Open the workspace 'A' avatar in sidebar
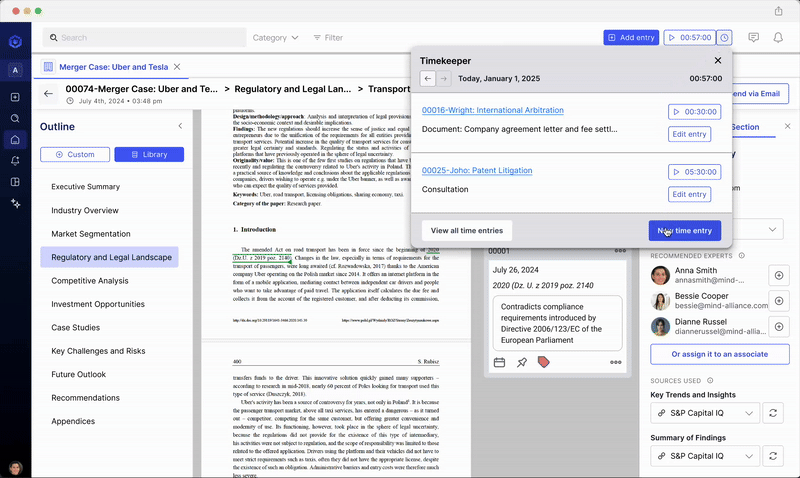The image size is (800, 478). 15,70
